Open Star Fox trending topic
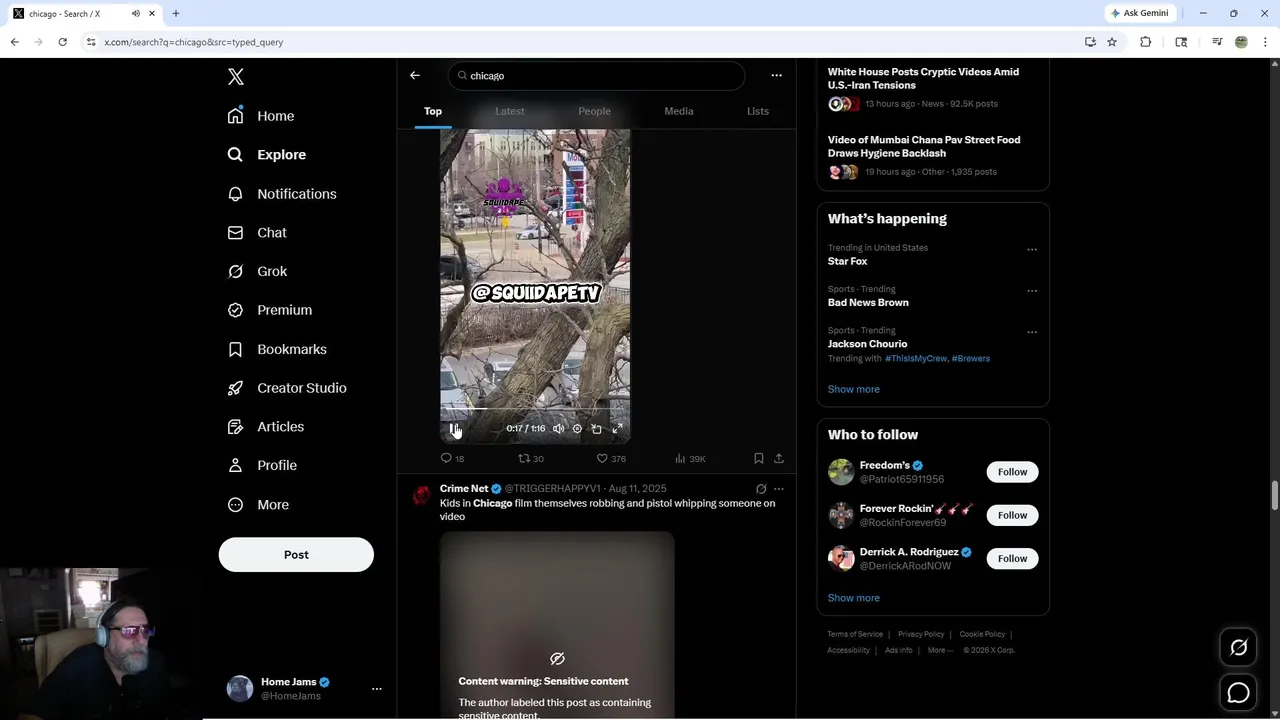The height and width of the screenshot is (720, 1280). pyautogui.click(x=847, y=261)
